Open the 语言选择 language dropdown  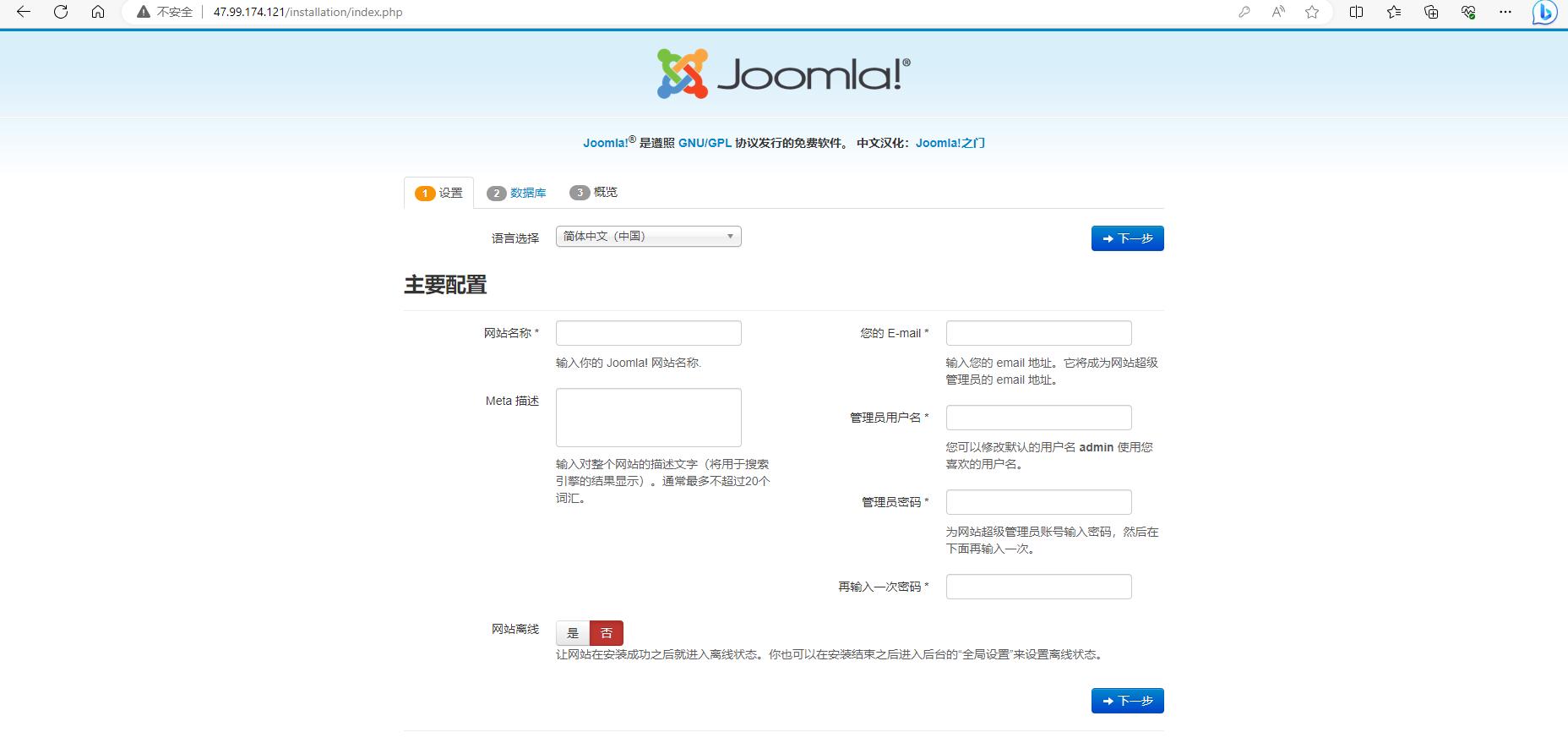click(x=649, y=237)
